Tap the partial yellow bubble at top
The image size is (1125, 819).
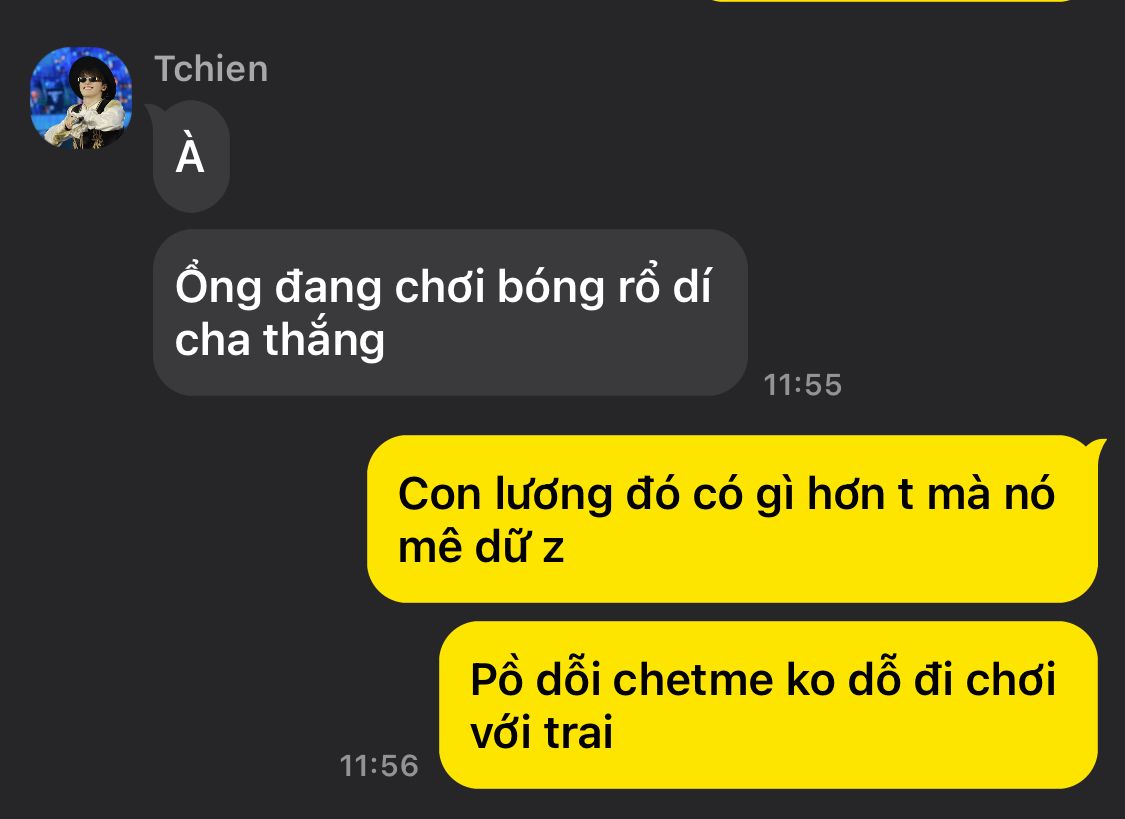point(890,1)
